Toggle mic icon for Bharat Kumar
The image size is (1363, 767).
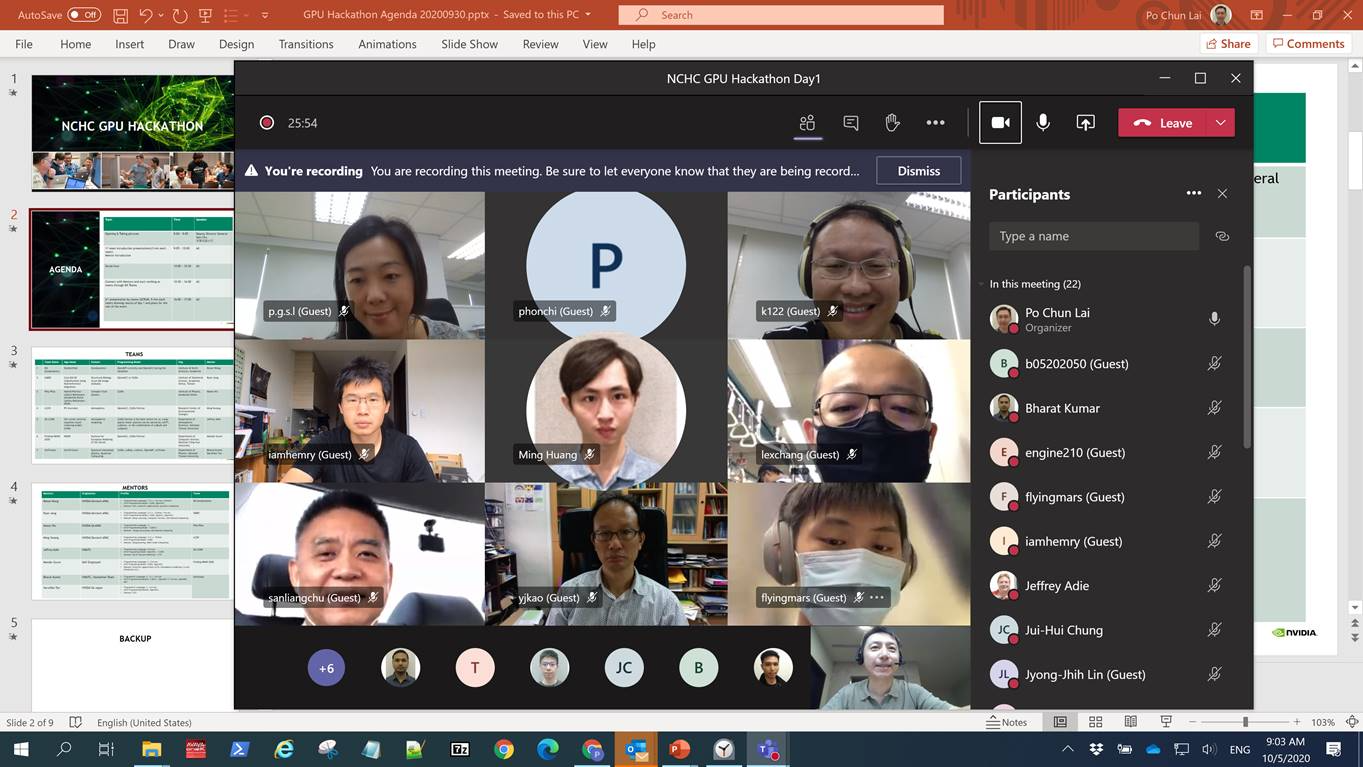pyautogui.click(x=1214, y=408)
